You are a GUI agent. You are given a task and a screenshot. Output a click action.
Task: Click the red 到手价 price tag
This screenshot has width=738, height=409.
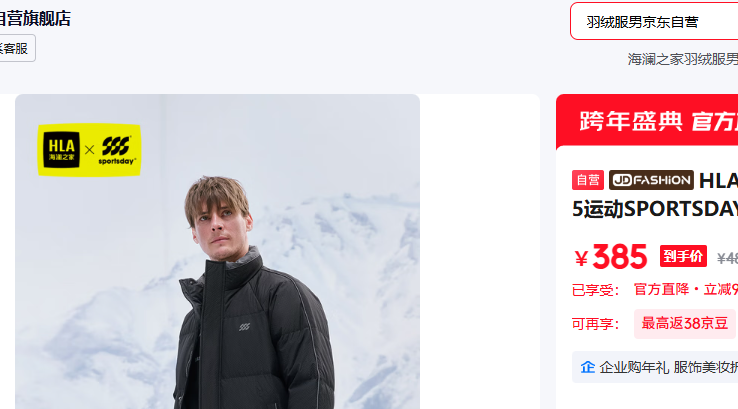point(683,257)
